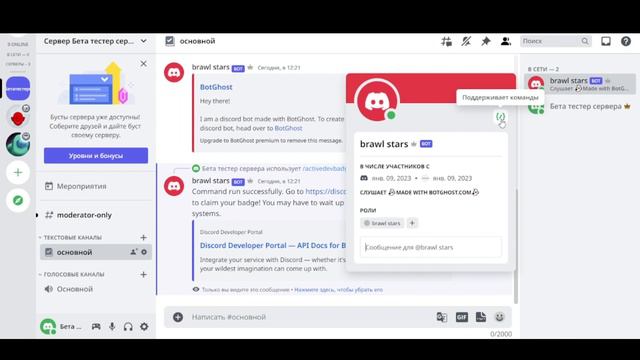Click the supports commands badge icon
This screenshot has height=360, width=640.
click(500, 117)
